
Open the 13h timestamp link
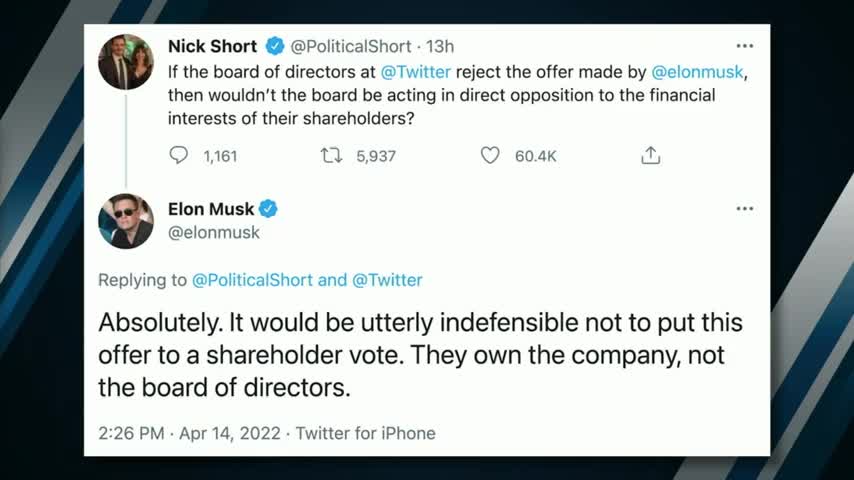440,46
